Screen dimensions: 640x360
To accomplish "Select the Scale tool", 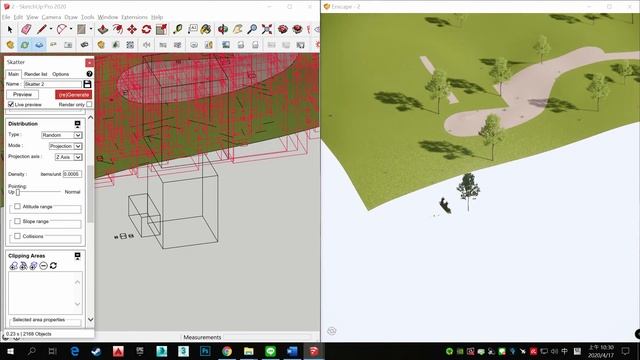I will tap(162, 29).
